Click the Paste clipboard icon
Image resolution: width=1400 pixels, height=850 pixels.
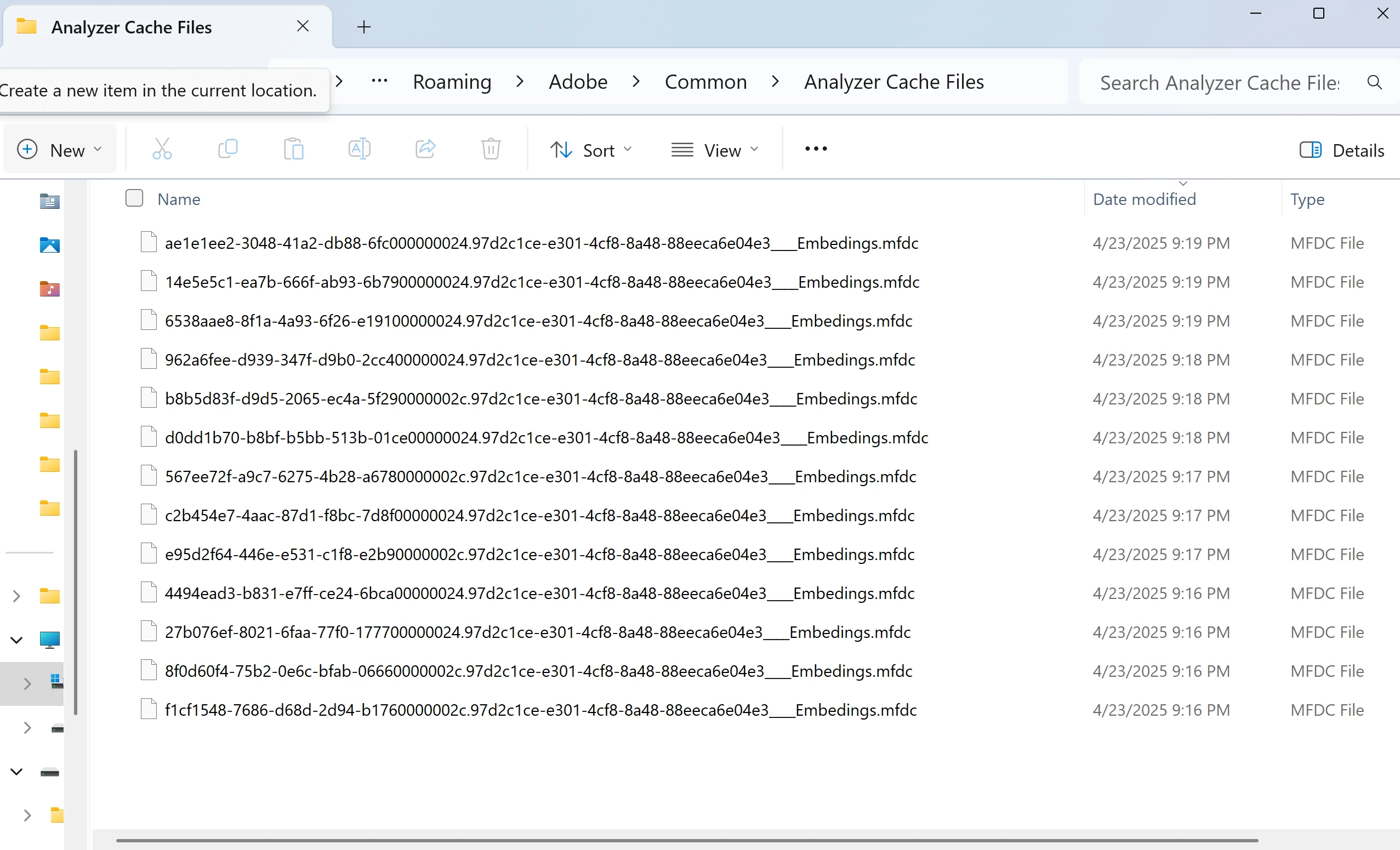pos(293,150)
